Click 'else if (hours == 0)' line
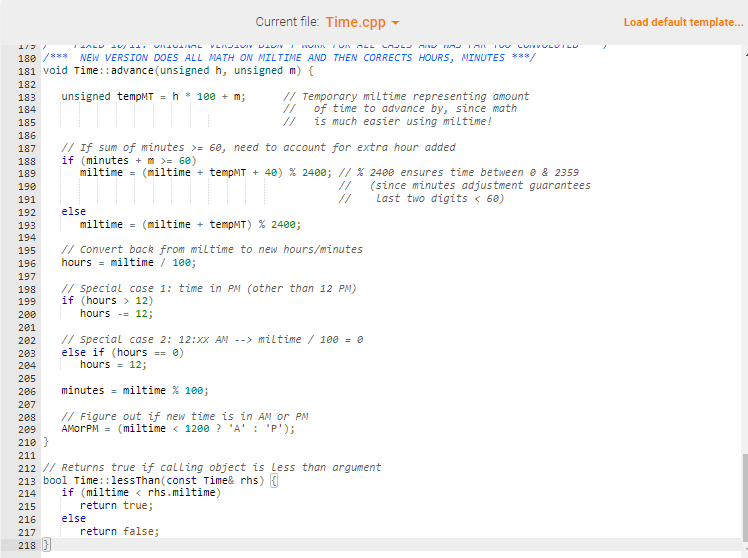Screen dimensions: 748x558 coord(123,352)
